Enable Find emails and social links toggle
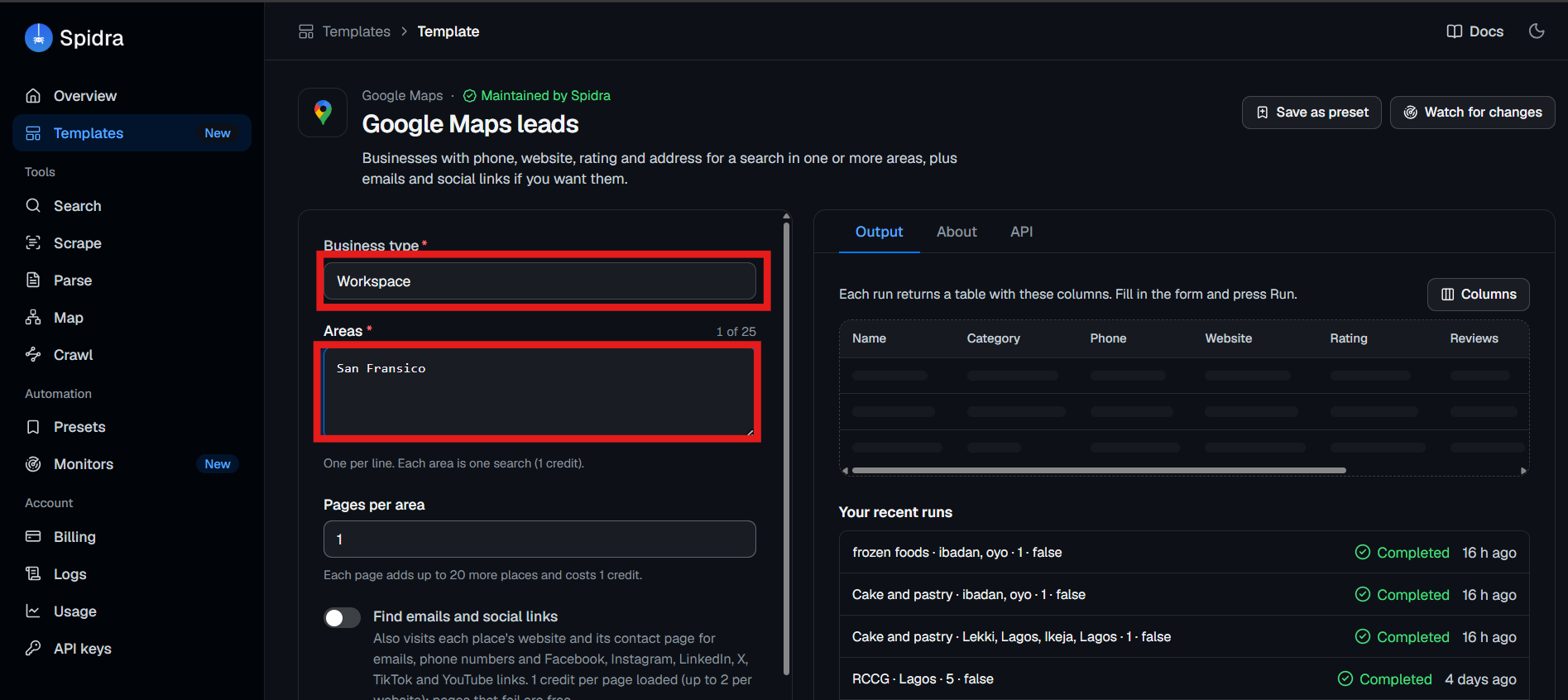This screenshot has height=700, width=1568. [x=342, y=618]
